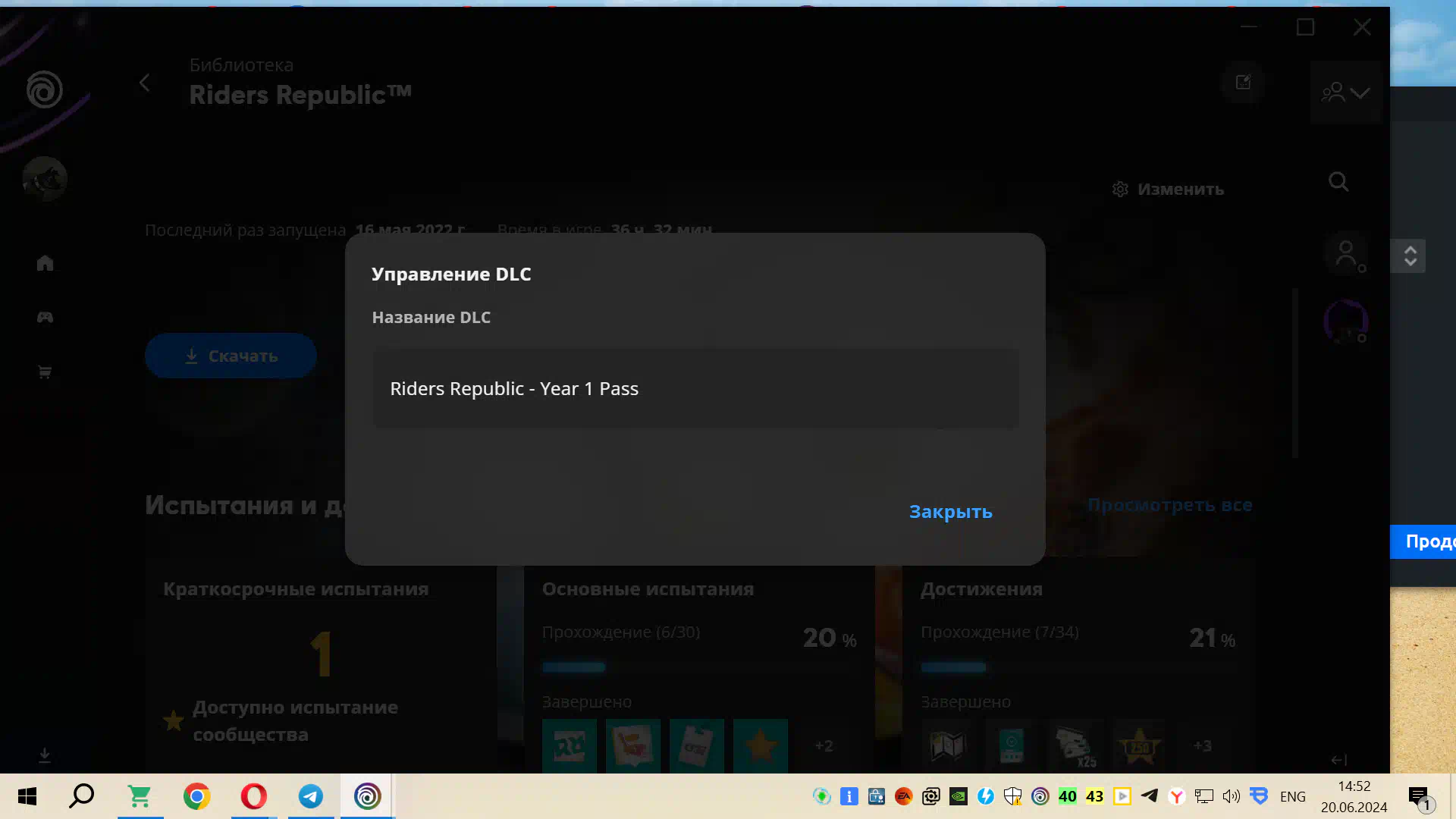The height and width of the screenshot is (819, 1456).
Task: Click Ubisoft Connect taskbar button
Action: tap(368, 796)
